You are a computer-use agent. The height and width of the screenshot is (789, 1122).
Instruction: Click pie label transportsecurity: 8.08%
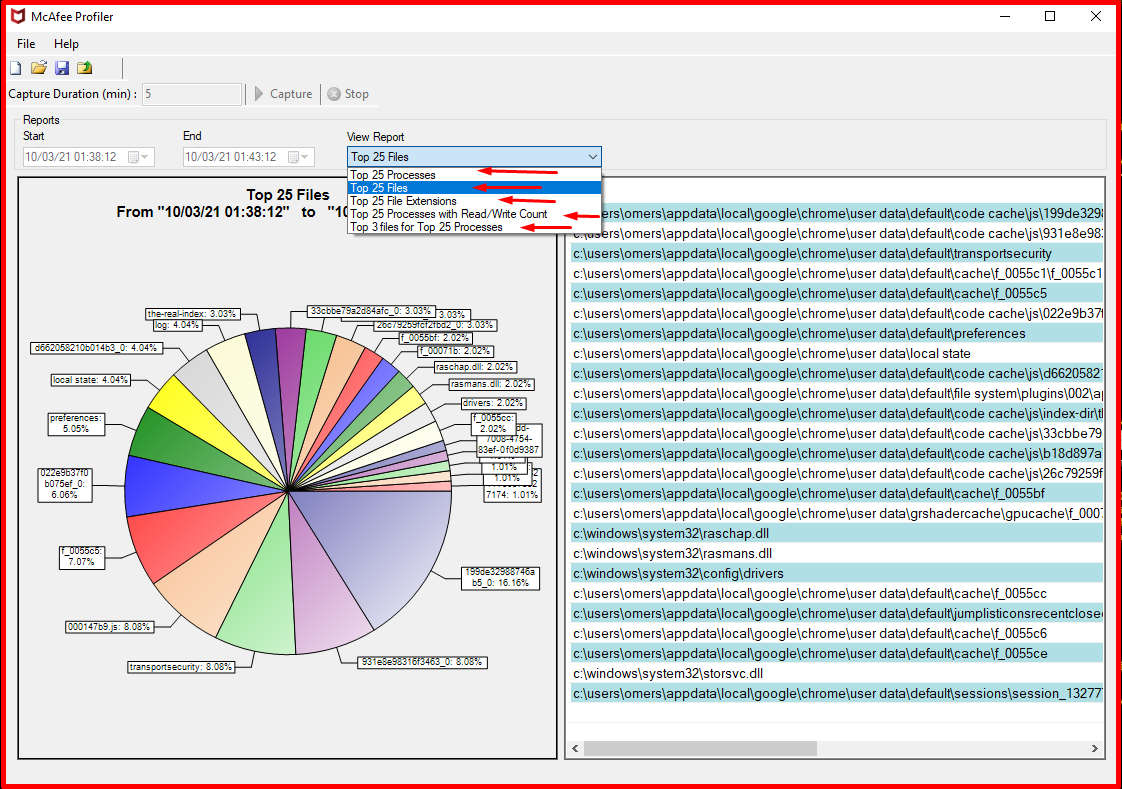tap(181, 667)
